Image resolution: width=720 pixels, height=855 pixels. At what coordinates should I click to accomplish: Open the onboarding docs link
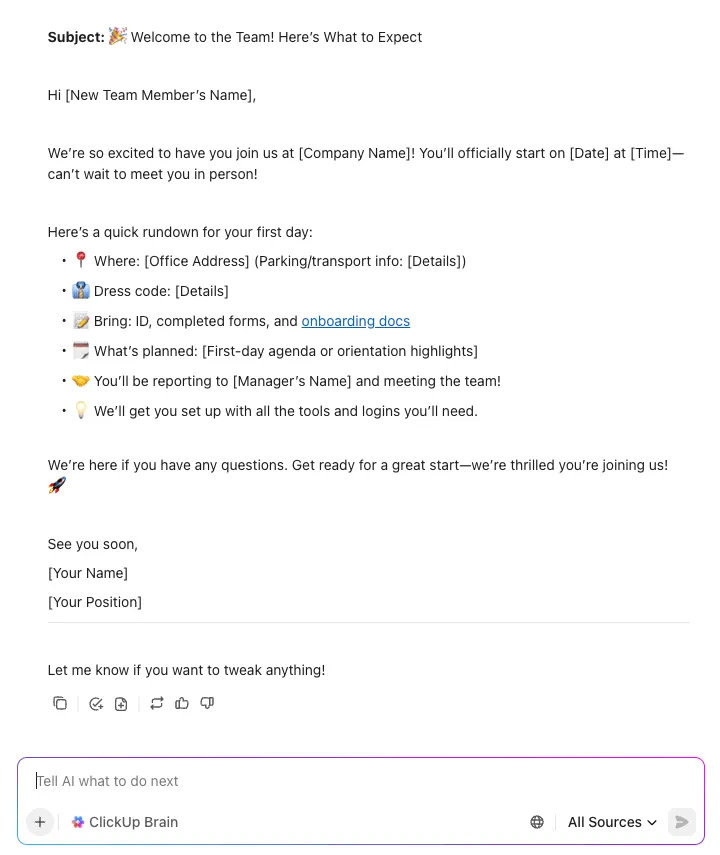pyautogui.click(x=356, y=321)
